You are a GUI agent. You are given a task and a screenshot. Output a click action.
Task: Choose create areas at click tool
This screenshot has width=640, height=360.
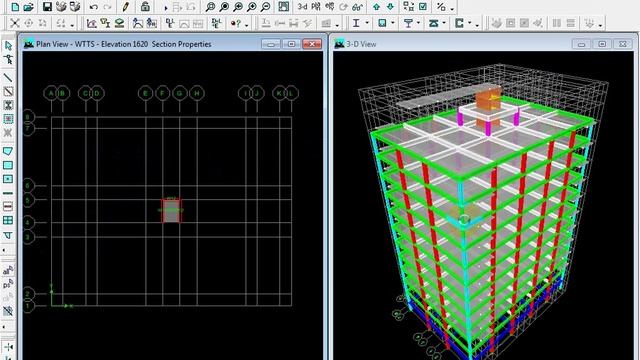click(x=8, y=179)
